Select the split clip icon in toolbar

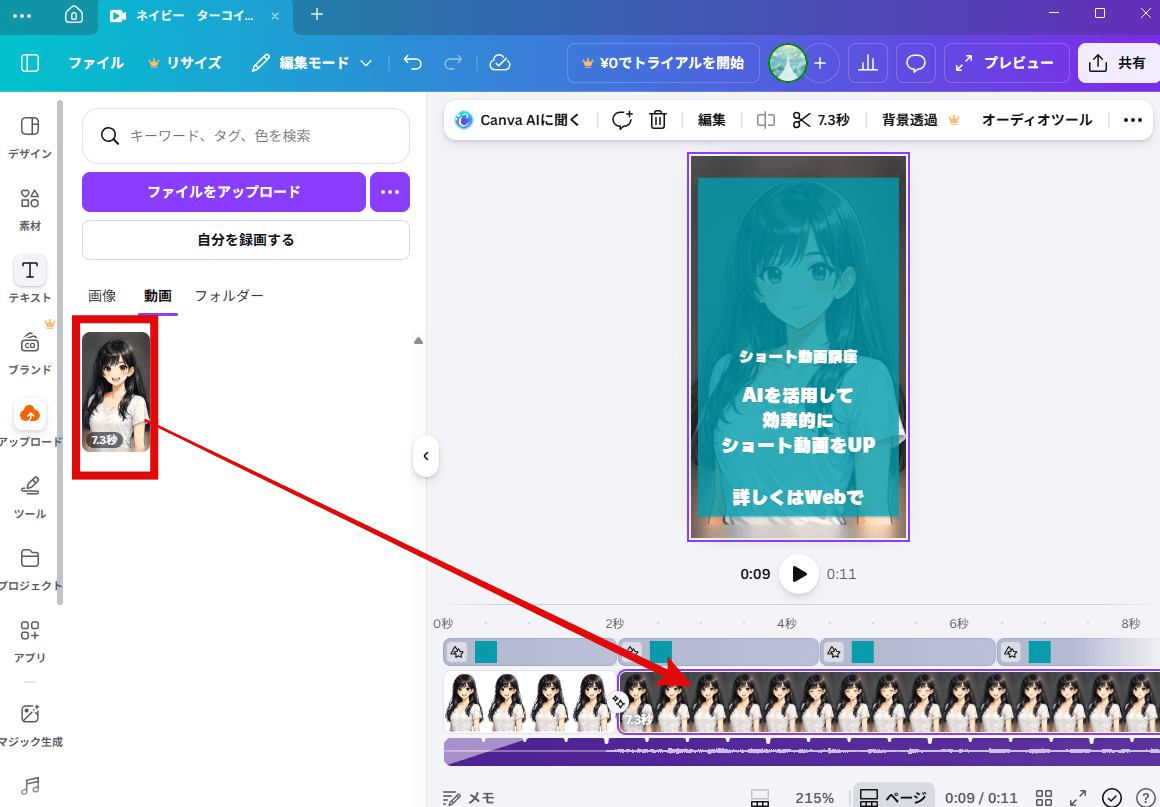coord(765,119)
